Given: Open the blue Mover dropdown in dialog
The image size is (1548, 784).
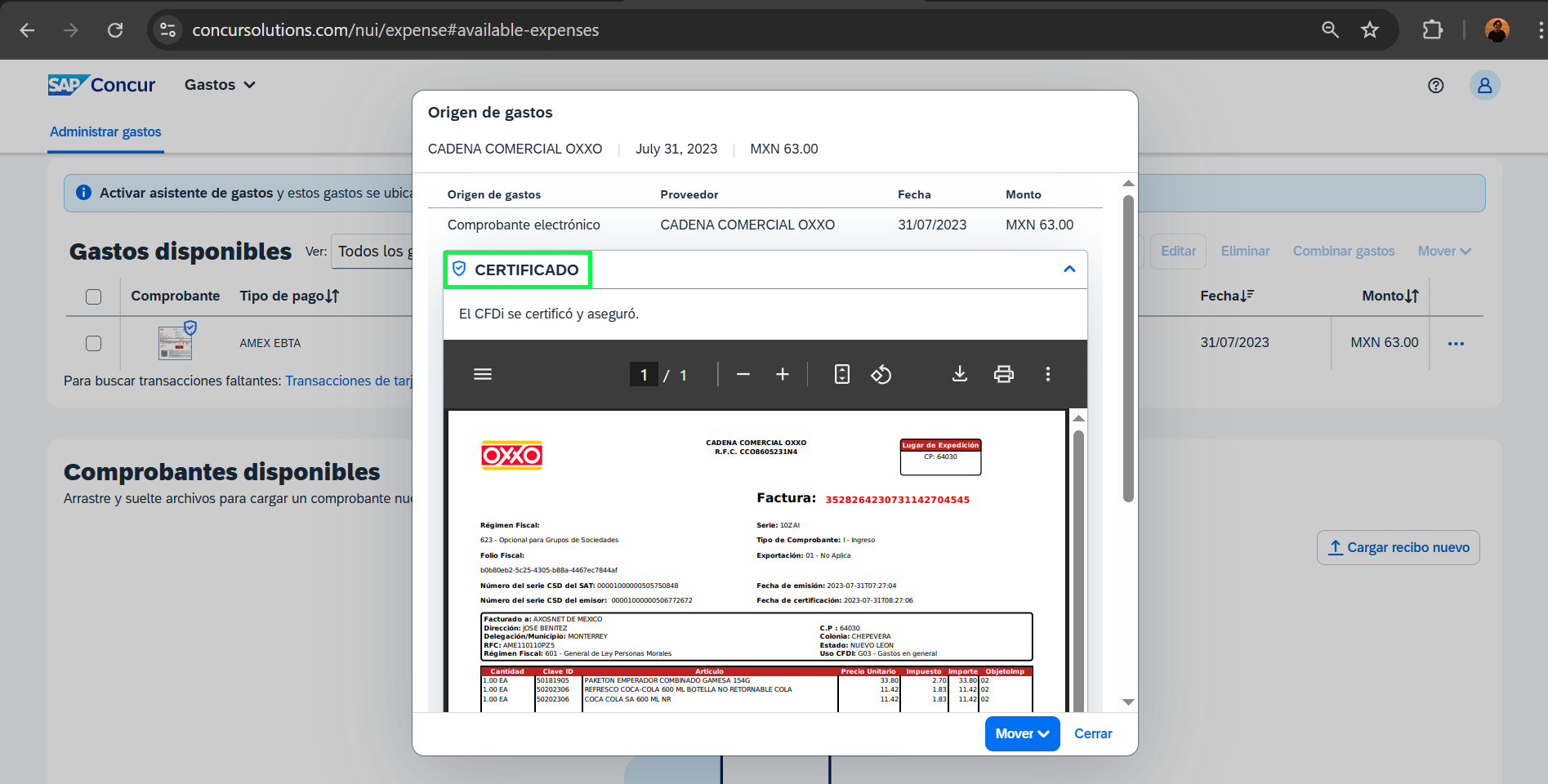Looking at the screenshot, I should click(1022, 733).
